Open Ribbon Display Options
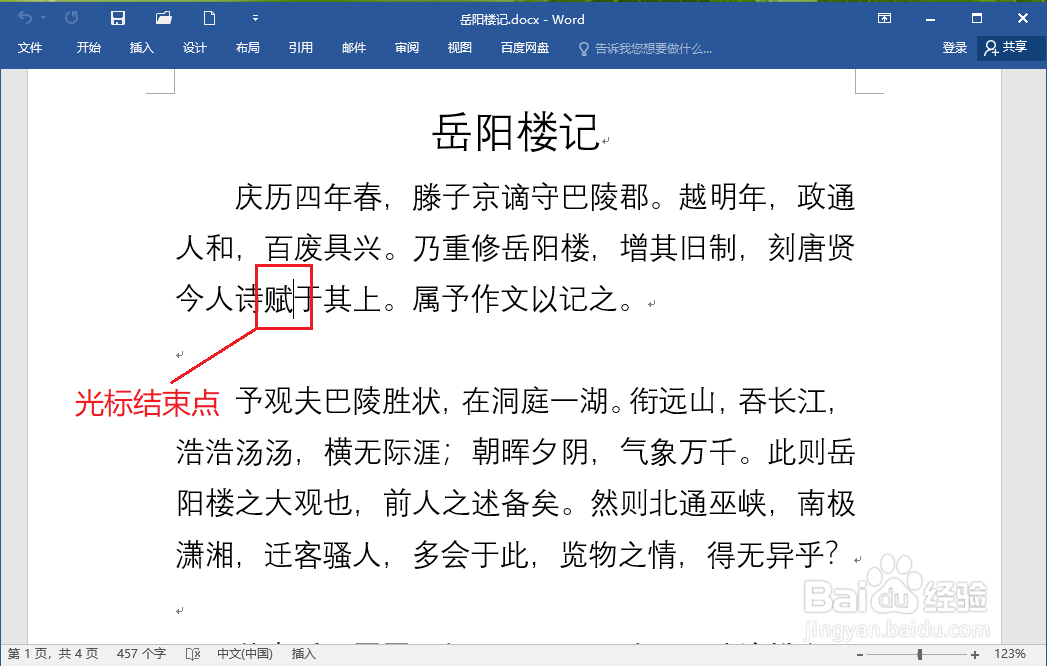 tap(885, 19)
